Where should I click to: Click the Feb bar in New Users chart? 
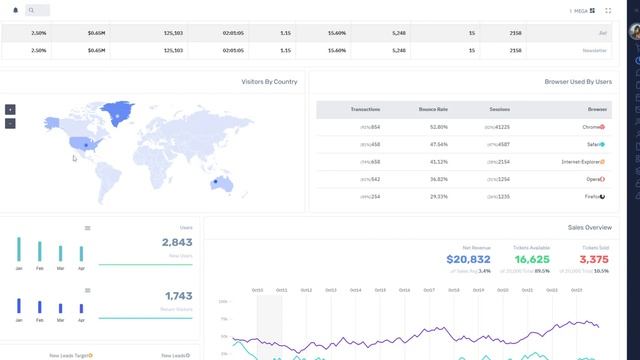(40, 251)
